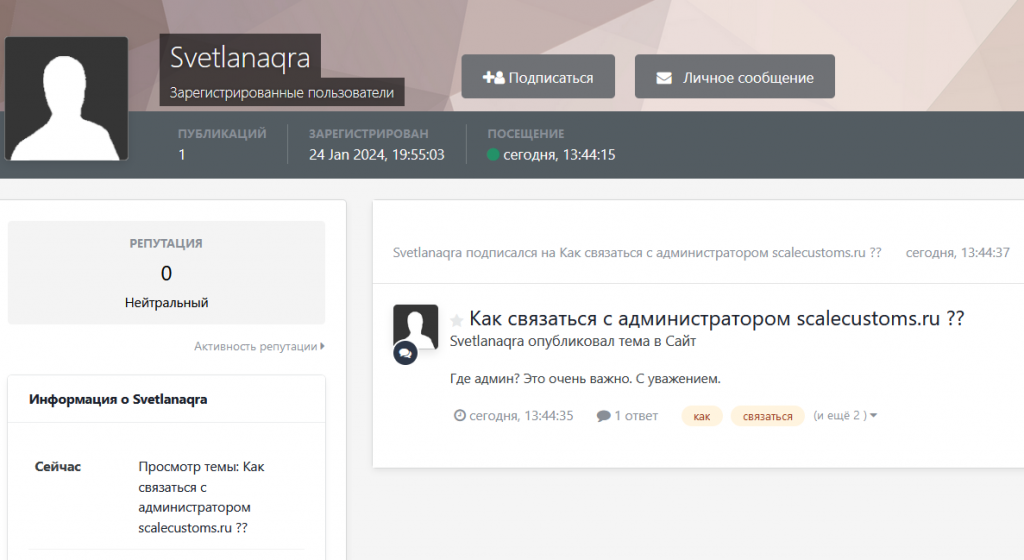Open the Просмотр темы link in sidebar

tap(200, 497)
